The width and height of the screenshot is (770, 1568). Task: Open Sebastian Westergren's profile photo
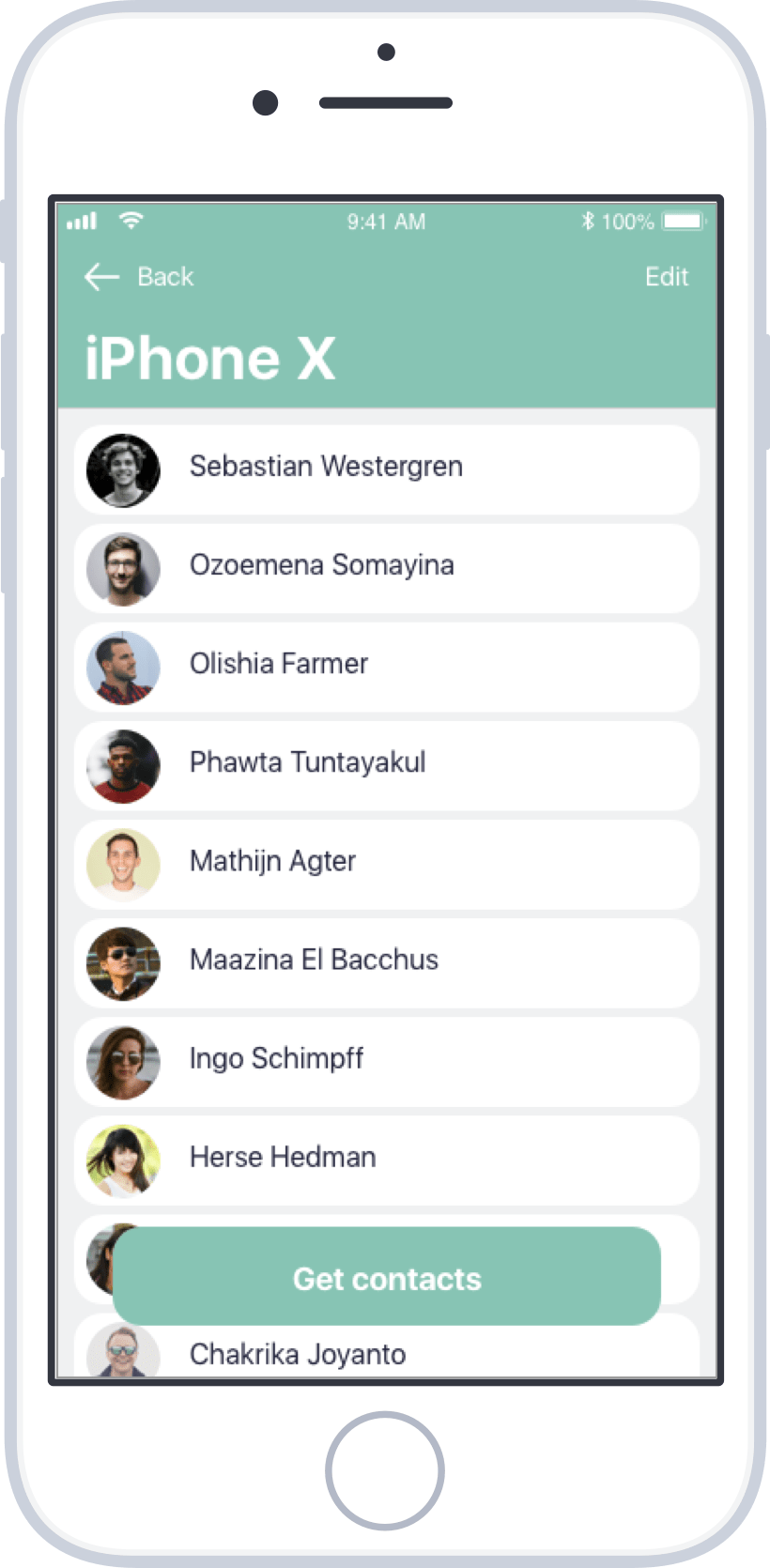[123, 470]
